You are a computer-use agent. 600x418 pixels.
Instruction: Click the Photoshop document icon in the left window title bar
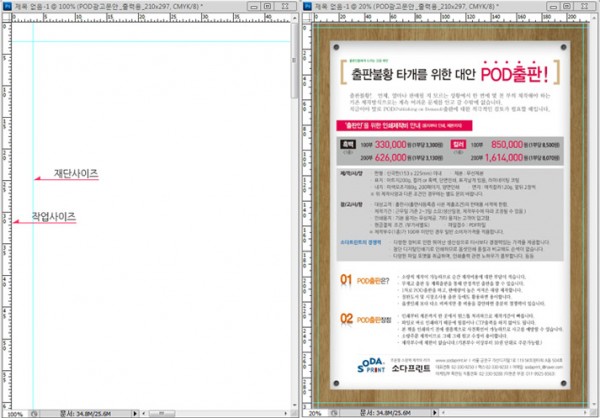[7, 6]
